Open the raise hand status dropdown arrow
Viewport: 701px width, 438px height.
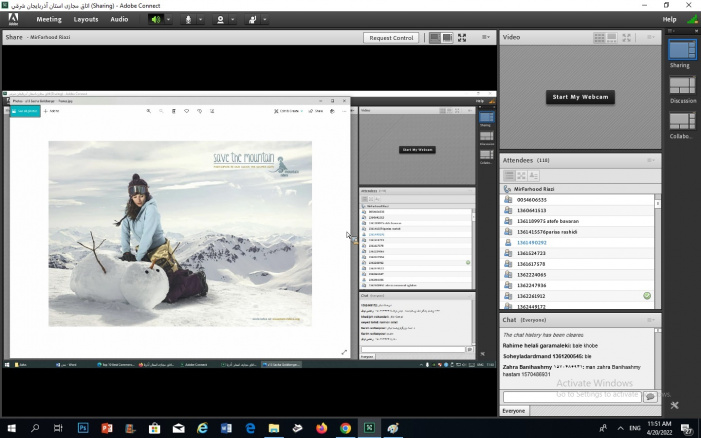click(x=265, y=19)
